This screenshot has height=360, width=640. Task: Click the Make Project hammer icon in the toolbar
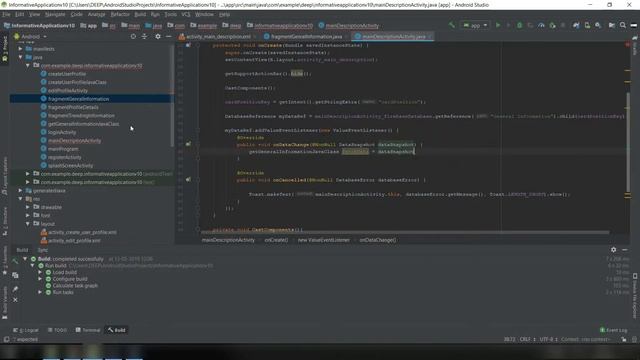pyautogui.click(x=451, y=25)
